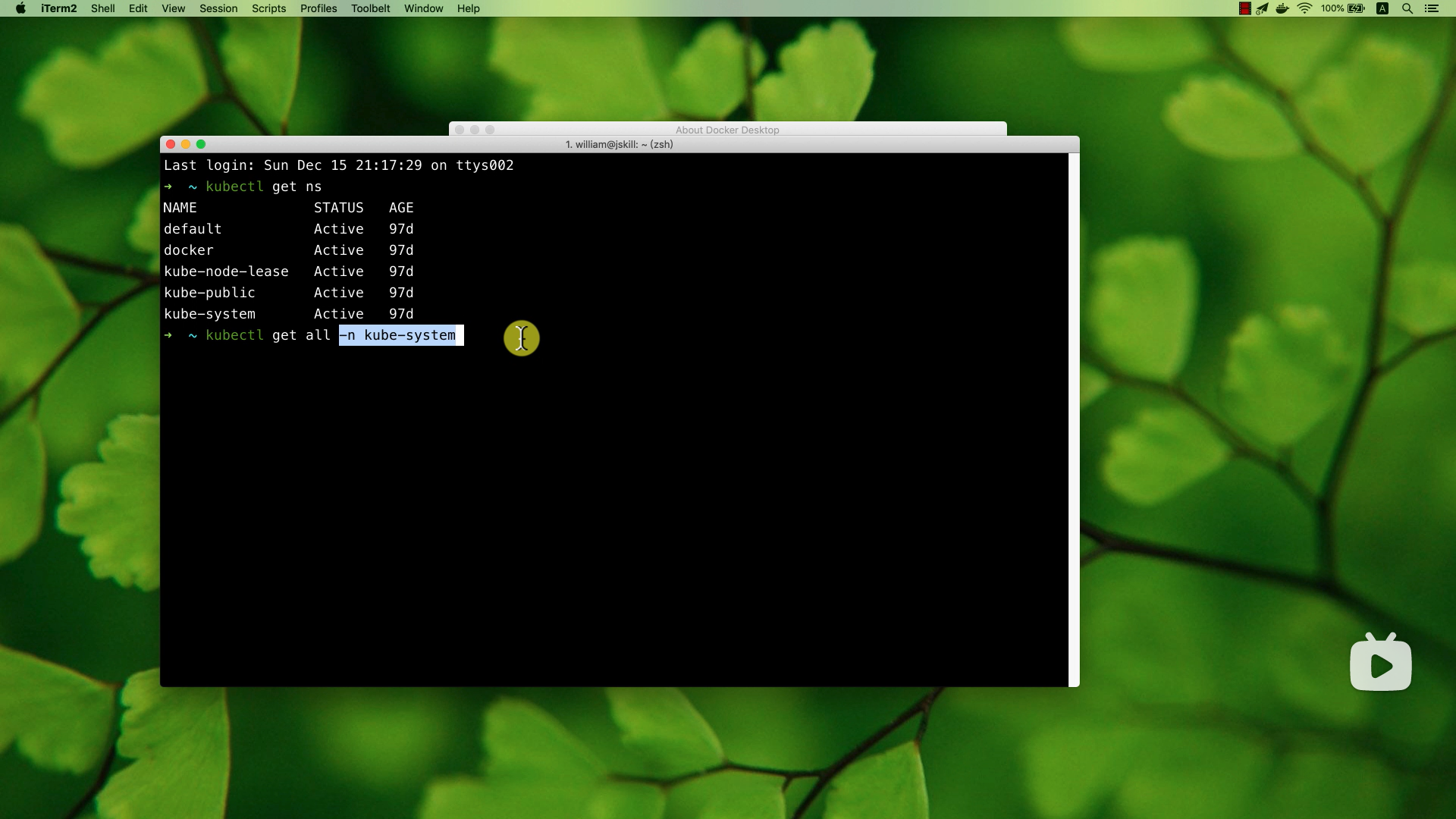Click the 100% battery percentage text
Viewport: 1456px width, 819px height.
pos(1332,8)
